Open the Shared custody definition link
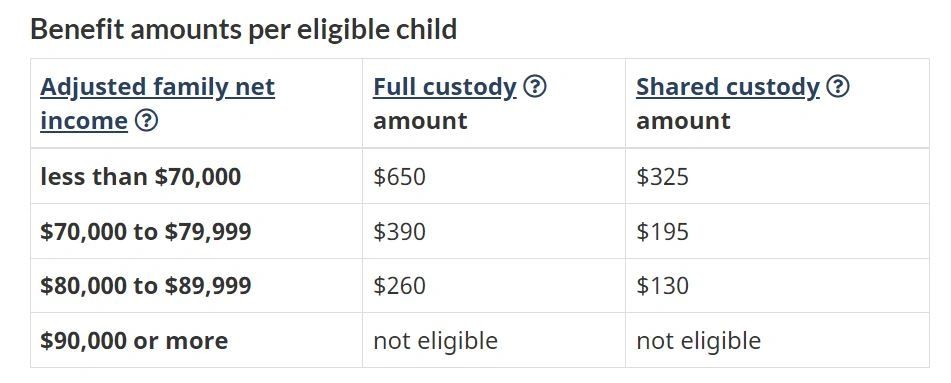This screenshot has width=951, height=383. [x=728, y=87]
